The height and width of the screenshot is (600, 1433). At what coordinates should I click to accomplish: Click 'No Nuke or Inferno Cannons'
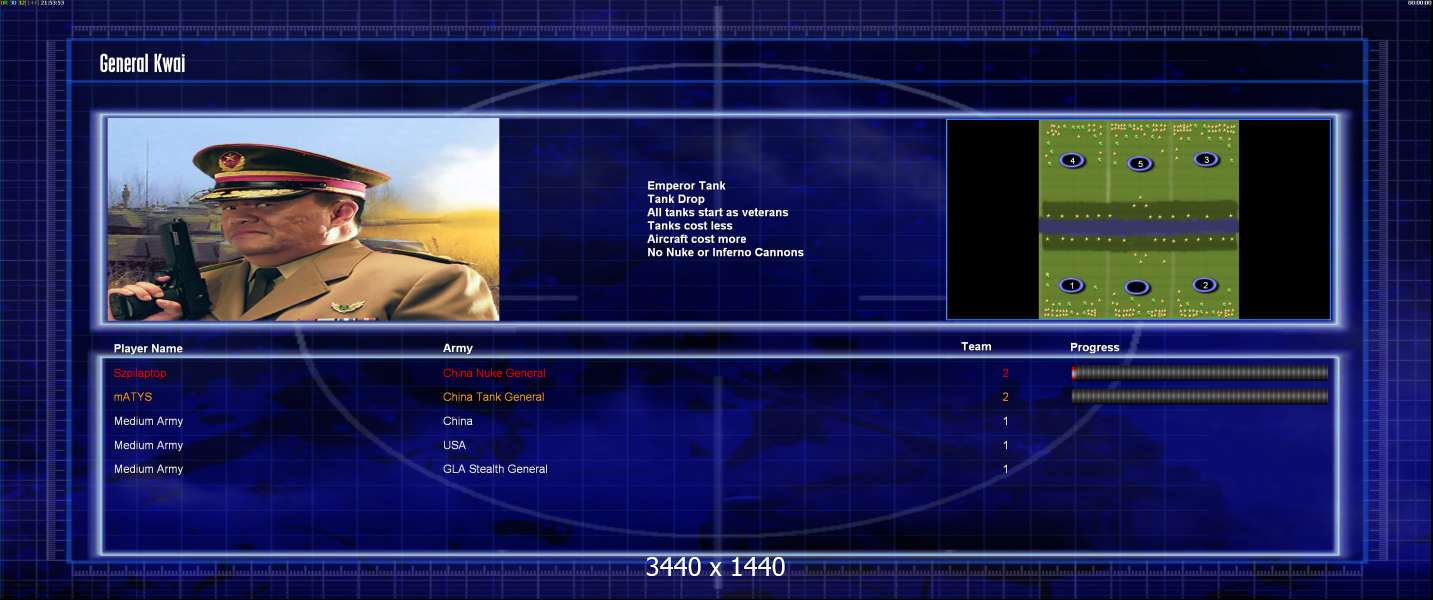coord(725,252)
